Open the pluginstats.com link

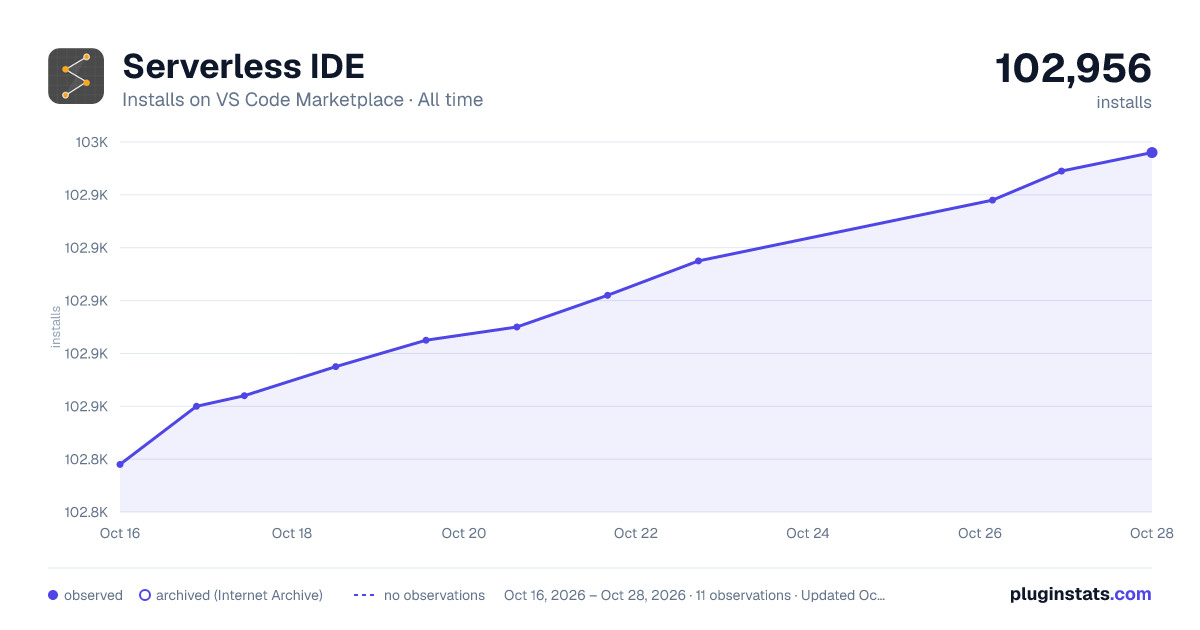pos(1081,594)
